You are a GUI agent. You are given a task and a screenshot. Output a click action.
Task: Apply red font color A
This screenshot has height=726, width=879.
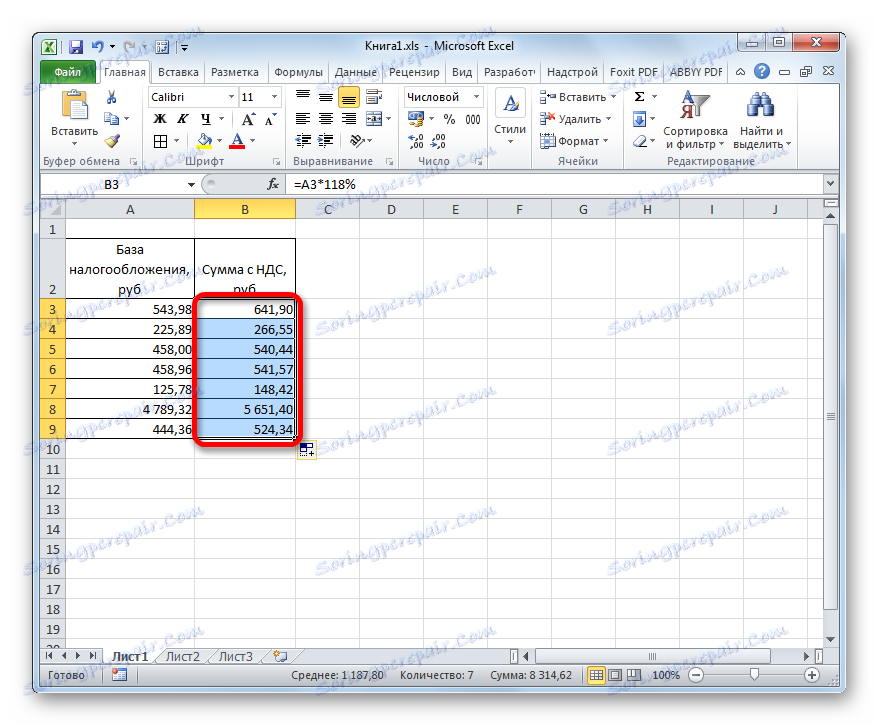pos(237,141)
